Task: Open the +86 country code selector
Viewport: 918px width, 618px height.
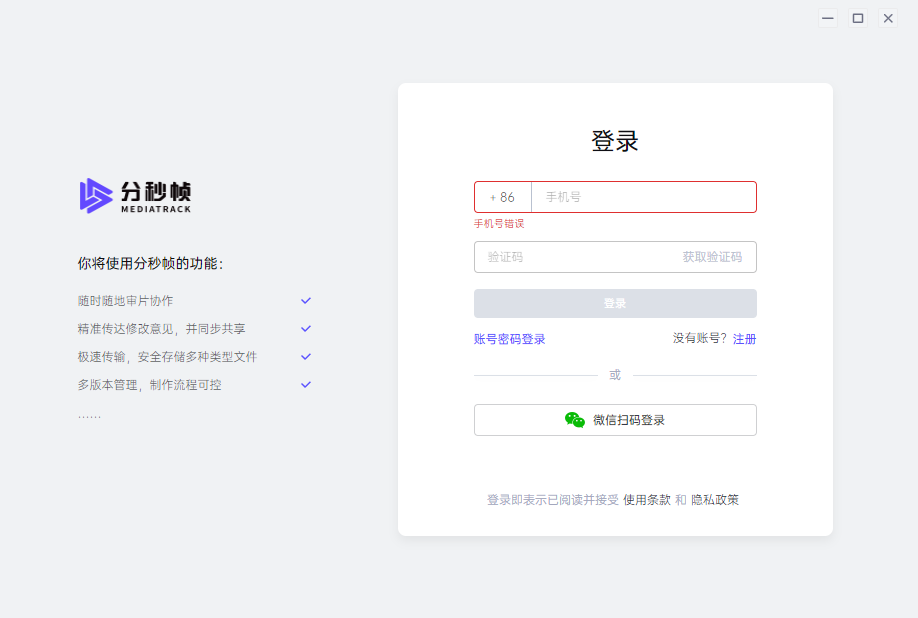Action: (x=502, y=196)
